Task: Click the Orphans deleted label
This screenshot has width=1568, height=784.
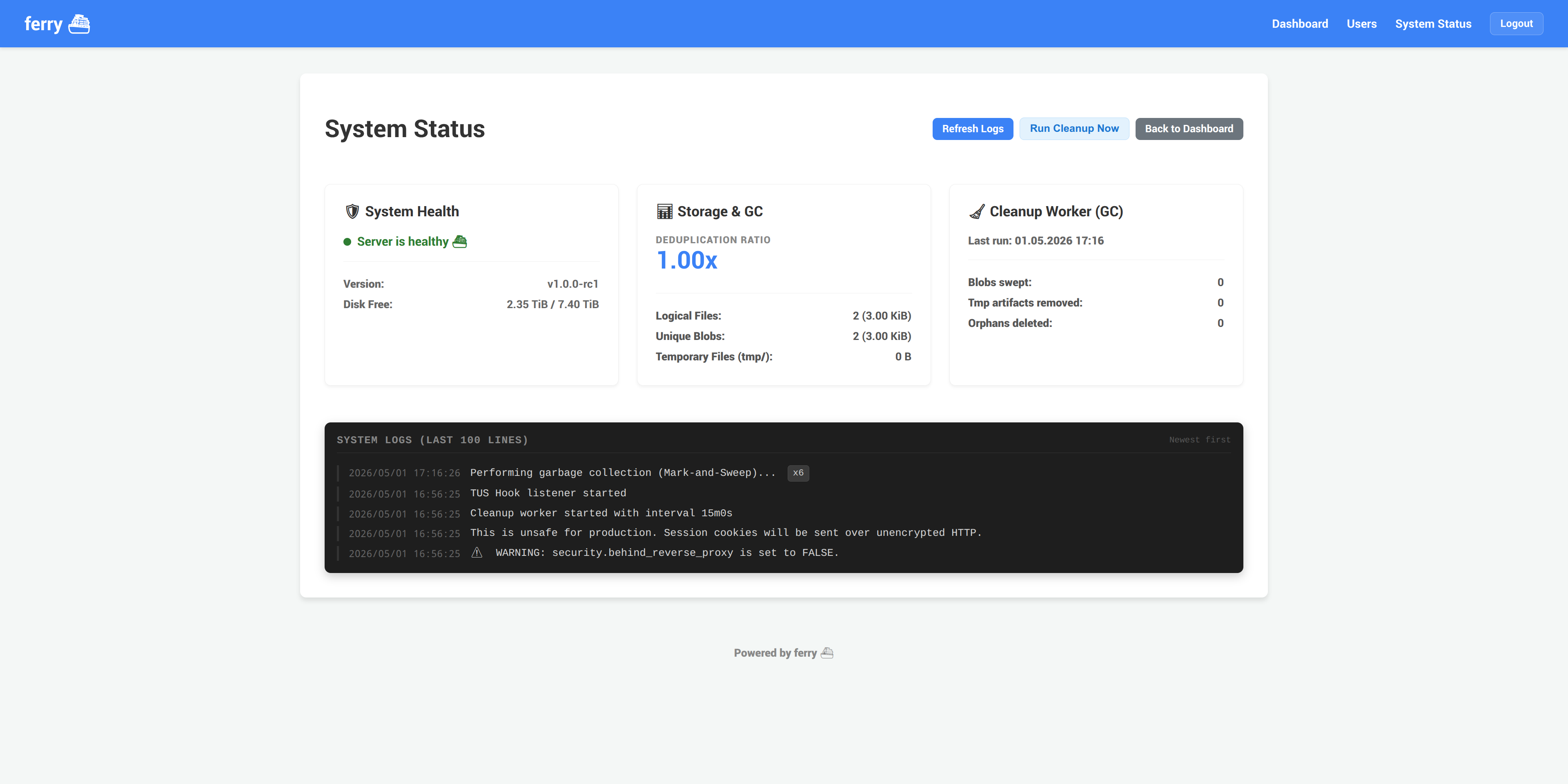Action: point(1010,324)
